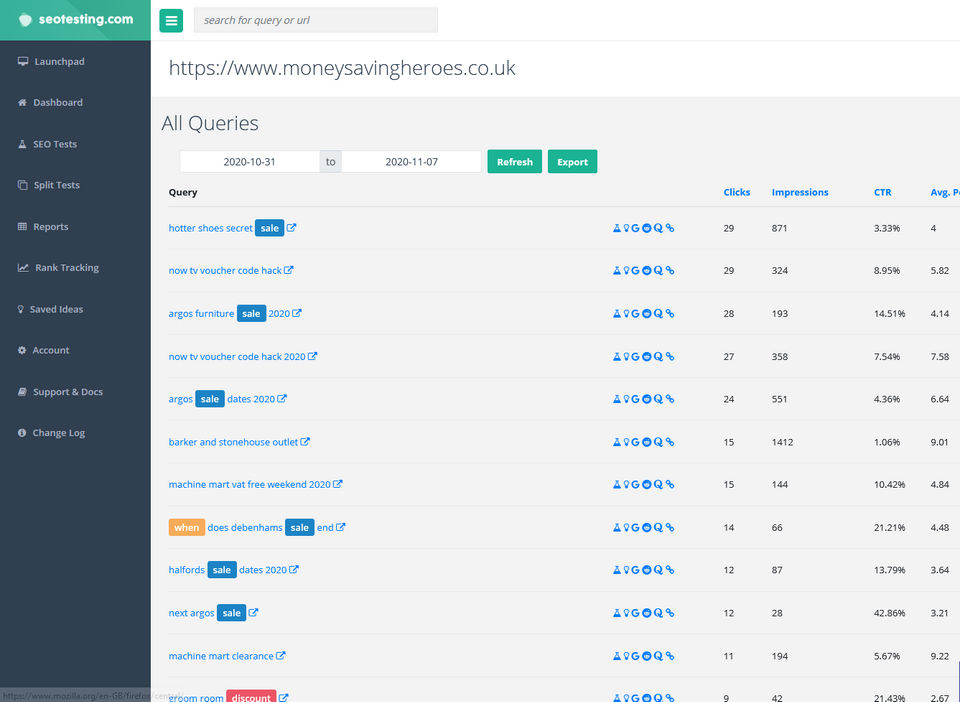960x702 pixels.
Task: Select the CTR value 42.86%
Action: tap(889, 613)
